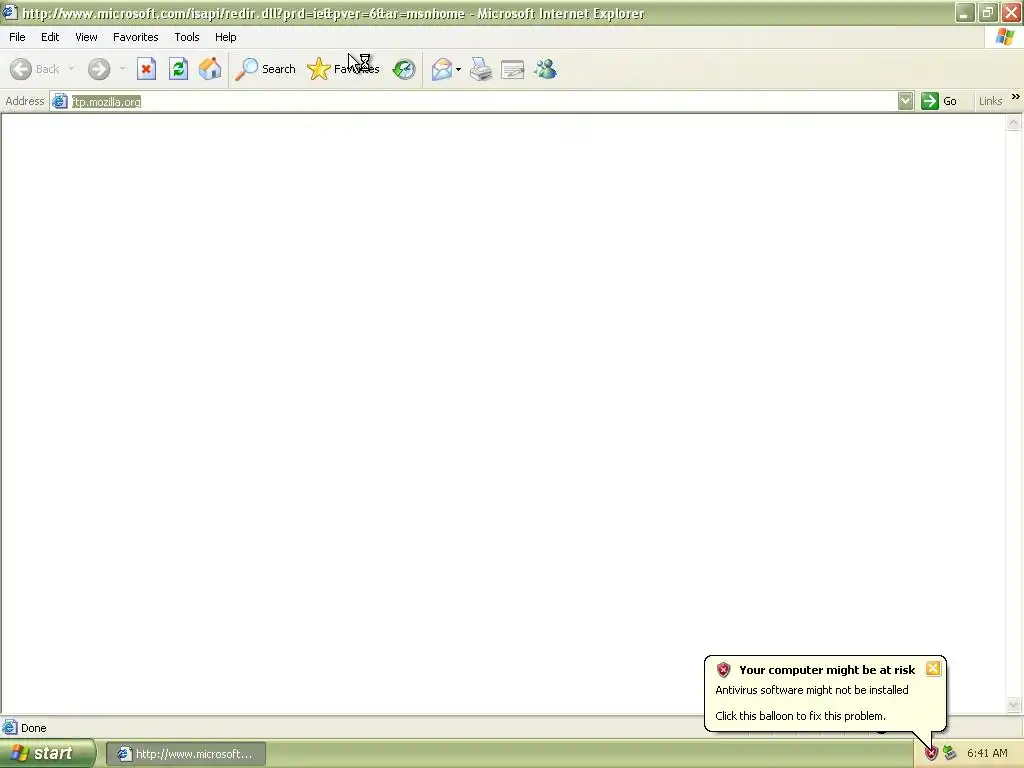This screenshot has height=768, width=1024.
Task: Open the Back history dropdown arrow
Action: coord(71,69)
